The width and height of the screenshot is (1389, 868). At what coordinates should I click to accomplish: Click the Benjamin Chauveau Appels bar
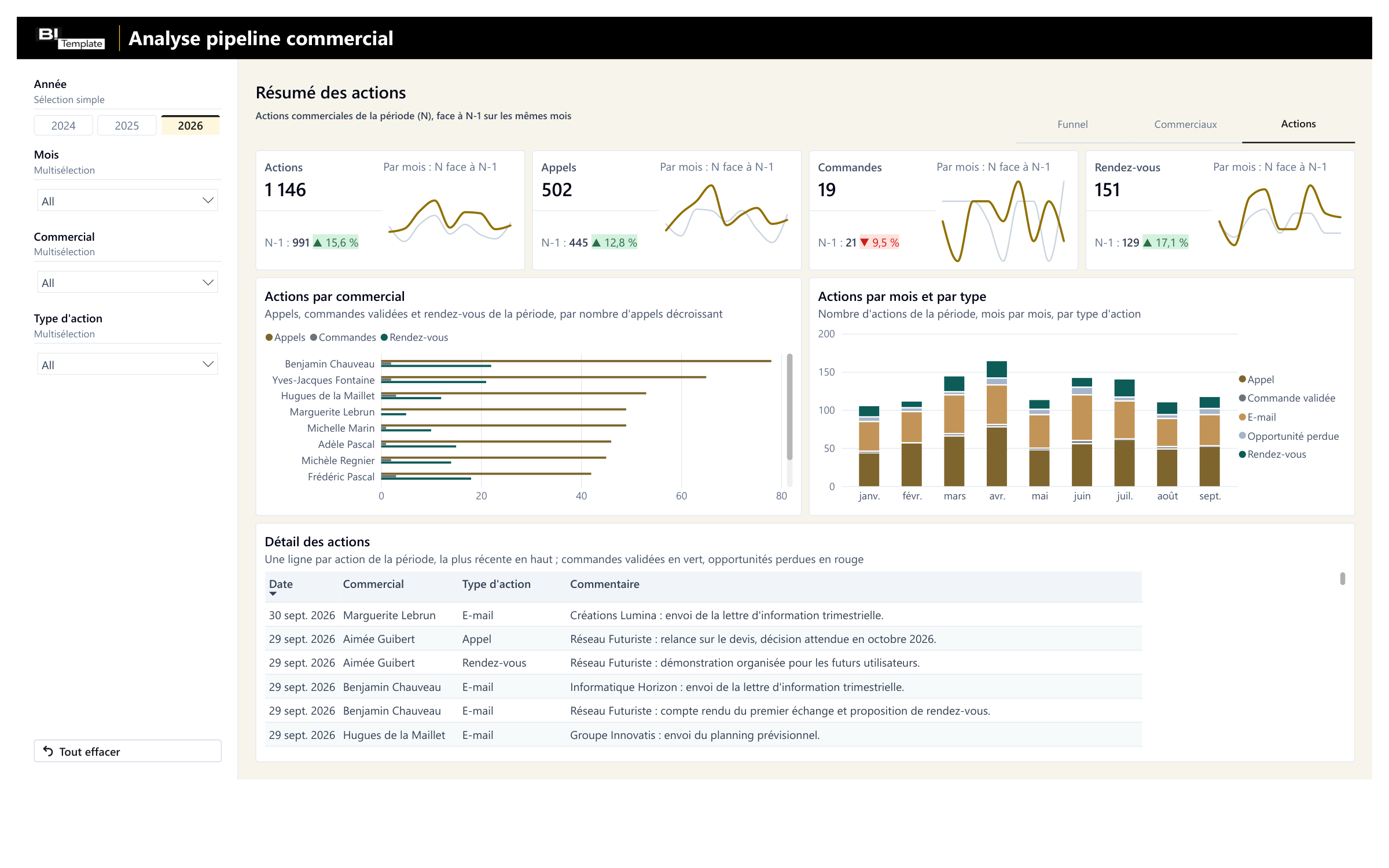[x=576, y=361]
